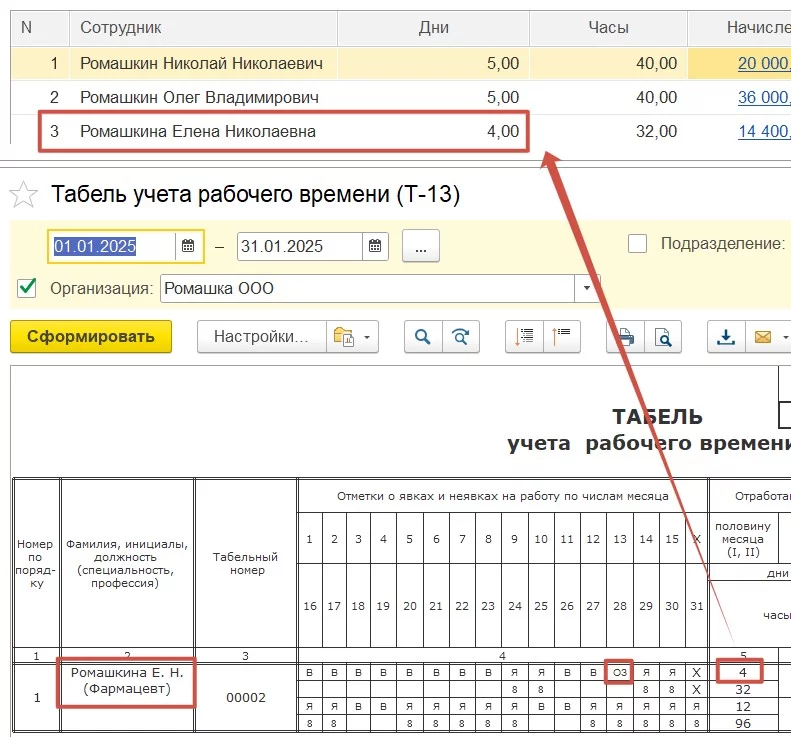Open accrual link 36 000 for Олег
Screen dimensions: 791x737
[764, 97]
